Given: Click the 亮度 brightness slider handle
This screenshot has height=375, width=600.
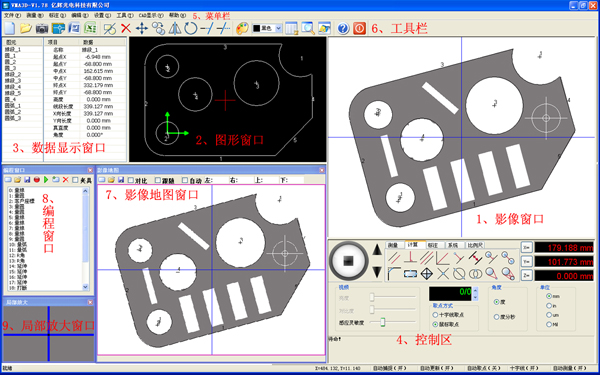Looking at the screenshot, I should point(372,297).
